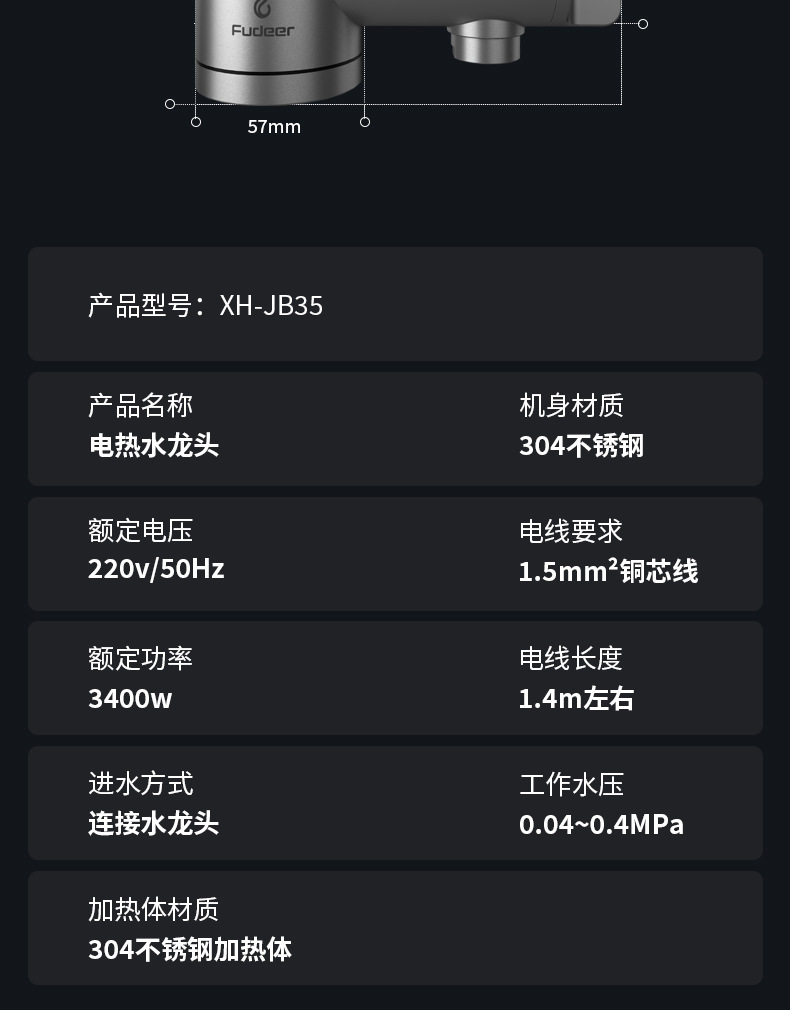The image size is (790, 1010).
Task: Click the 57mm dimension label
Action: (x=274, y=127)
